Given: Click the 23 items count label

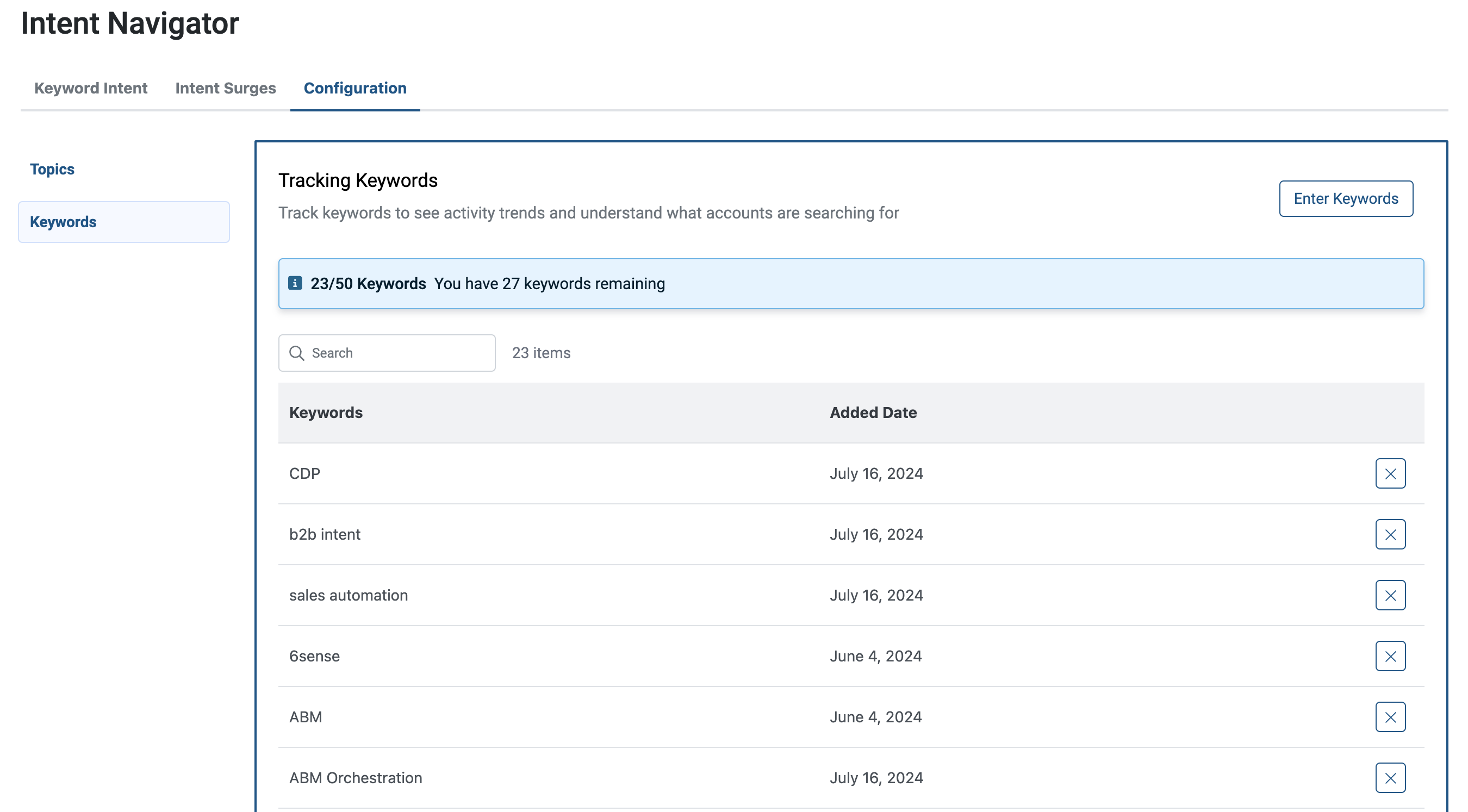Looking at the screenshot, I should click(541, 353).
